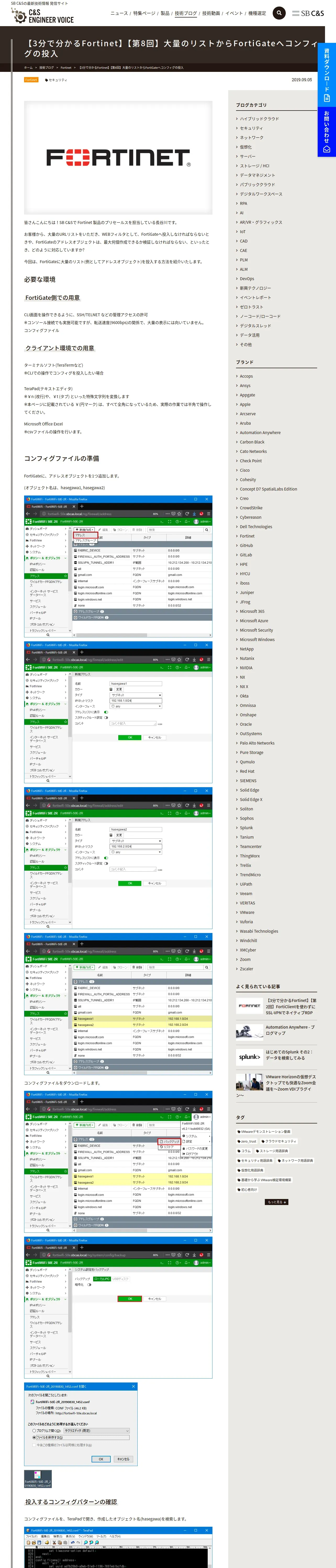
Task: Click the file download dialog screenshot
Action: pos(81,1424)
